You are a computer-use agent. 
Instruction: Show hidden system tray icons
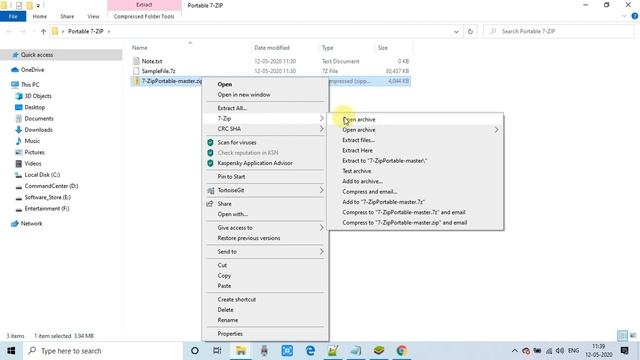pyautogui.click(x=515, y=351)
